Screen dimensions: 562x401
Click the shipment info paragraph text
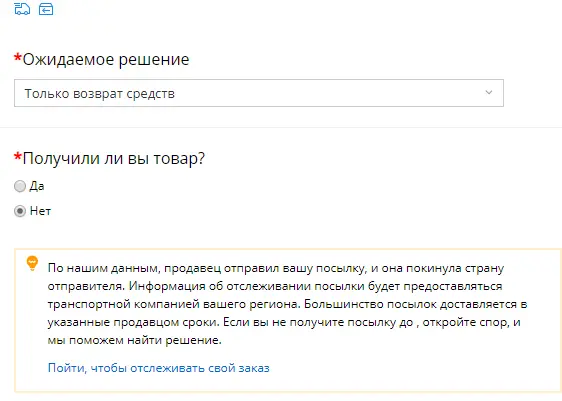[287, 304]
